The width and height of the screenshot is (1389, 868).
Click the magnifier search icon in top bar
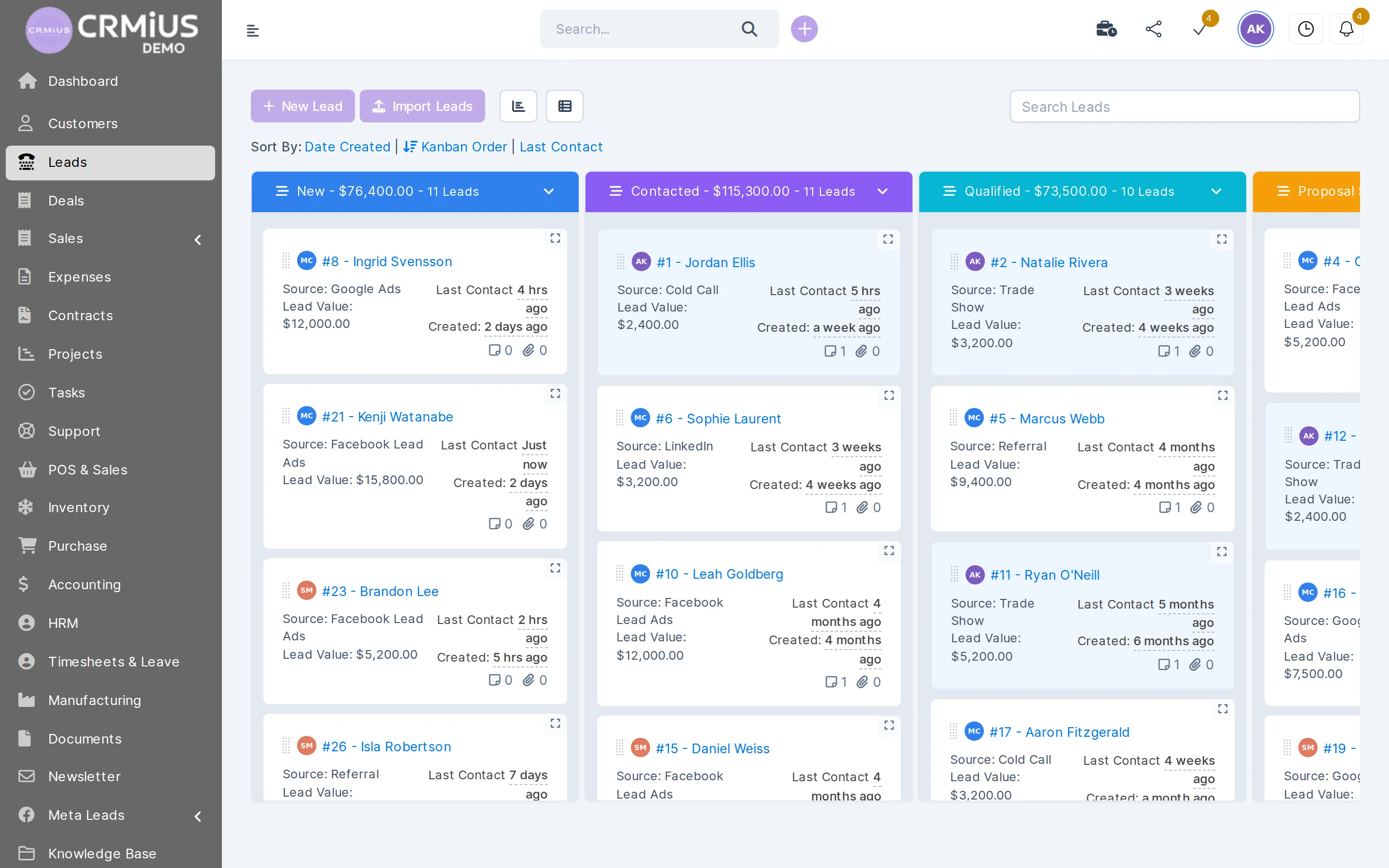[749, 29]
